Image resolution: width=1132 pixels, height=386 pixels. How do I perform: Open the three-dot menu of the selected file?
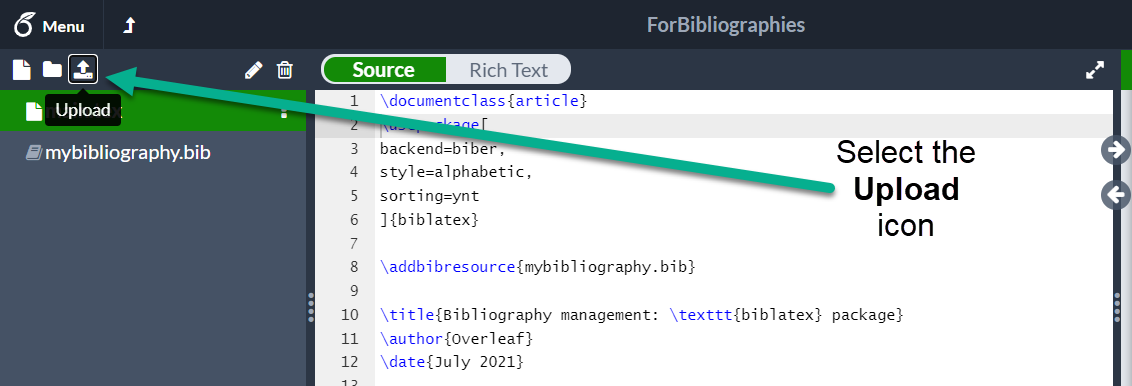pyautogui.click(x=284, y=111)
